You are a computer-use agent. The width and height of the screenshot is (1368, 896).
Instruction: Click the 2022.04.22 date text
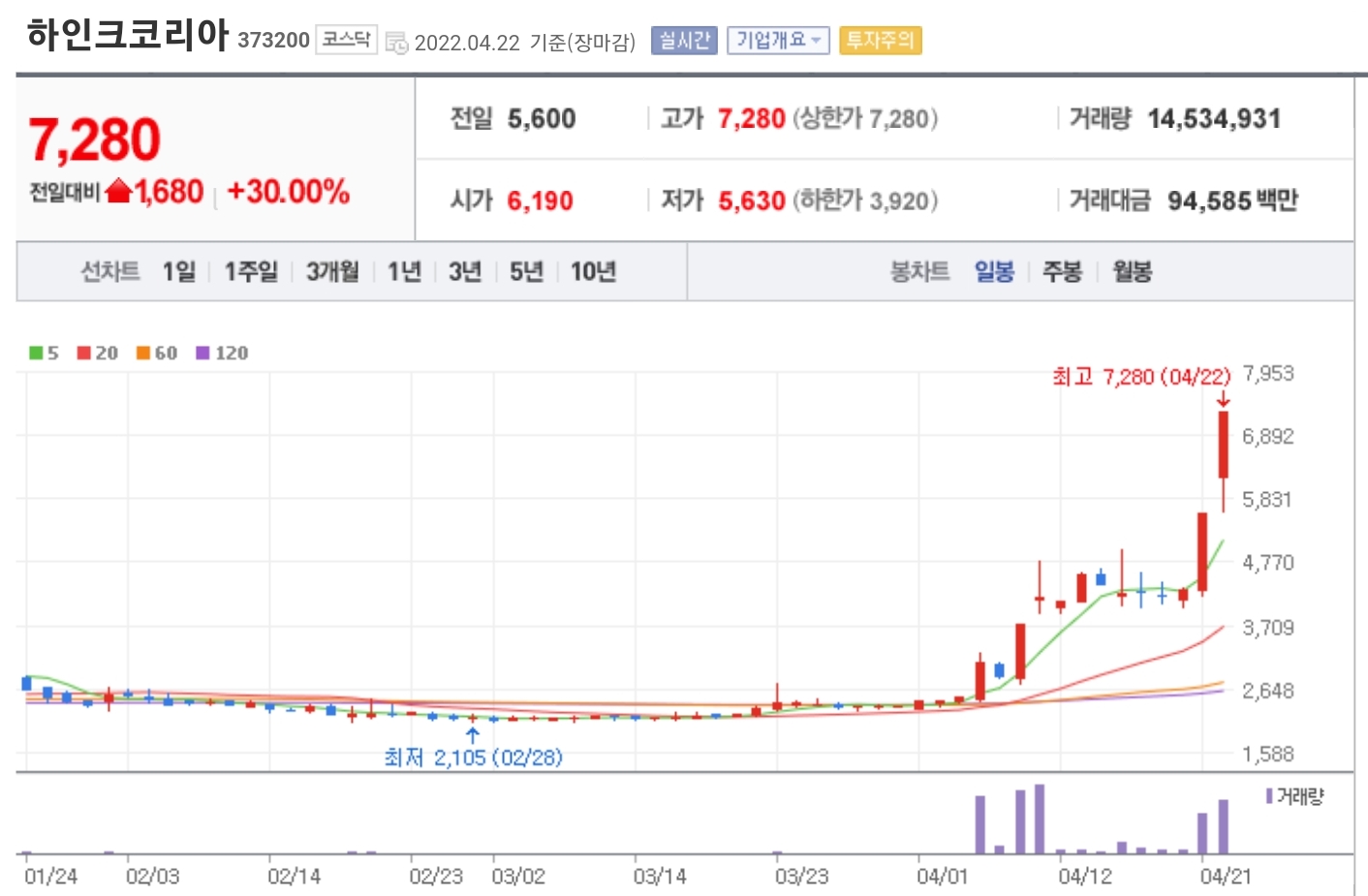[x=467, y=44]
